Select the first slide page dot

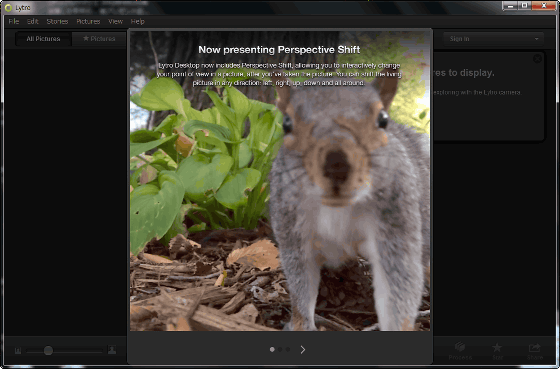click(x=272, y=350)
